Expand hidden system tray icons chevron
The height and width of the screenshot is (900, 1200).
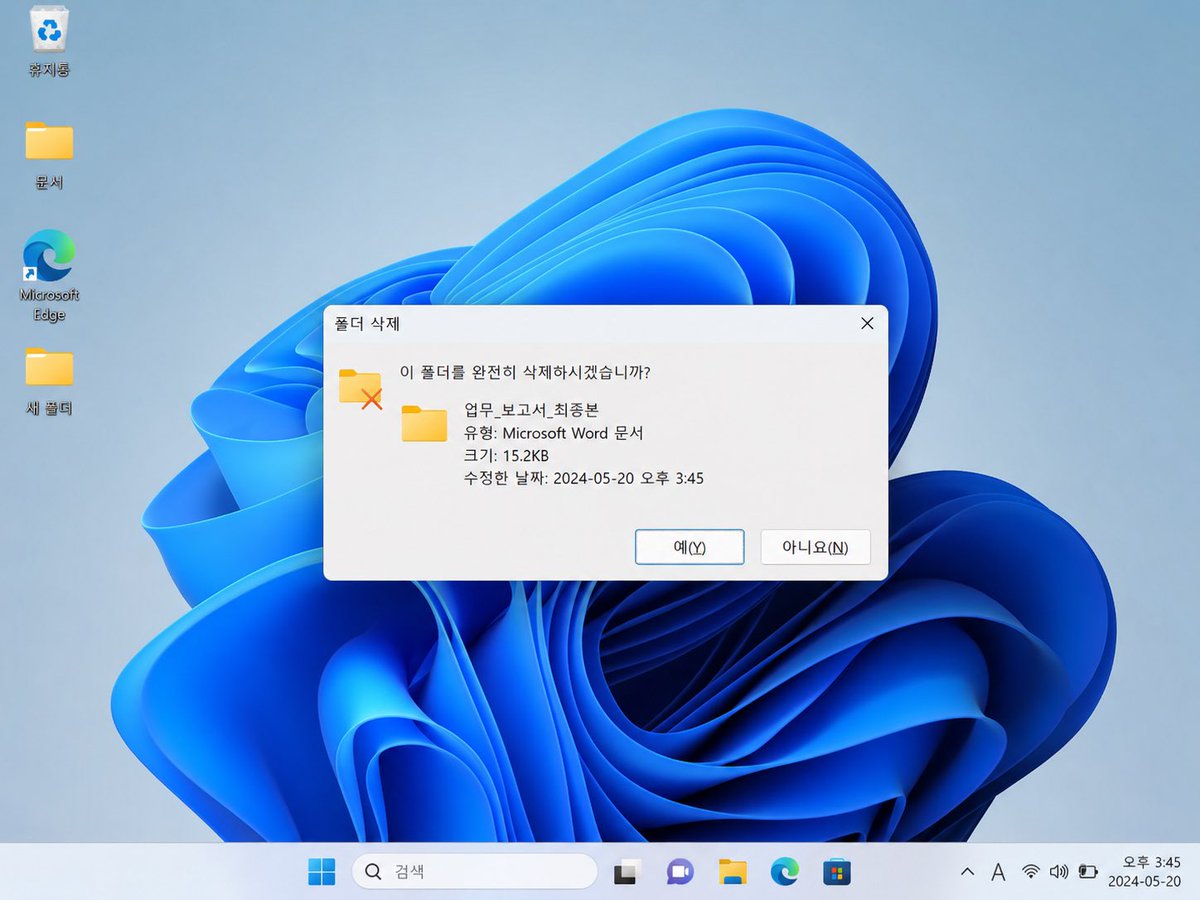click(x=967, y=872)
